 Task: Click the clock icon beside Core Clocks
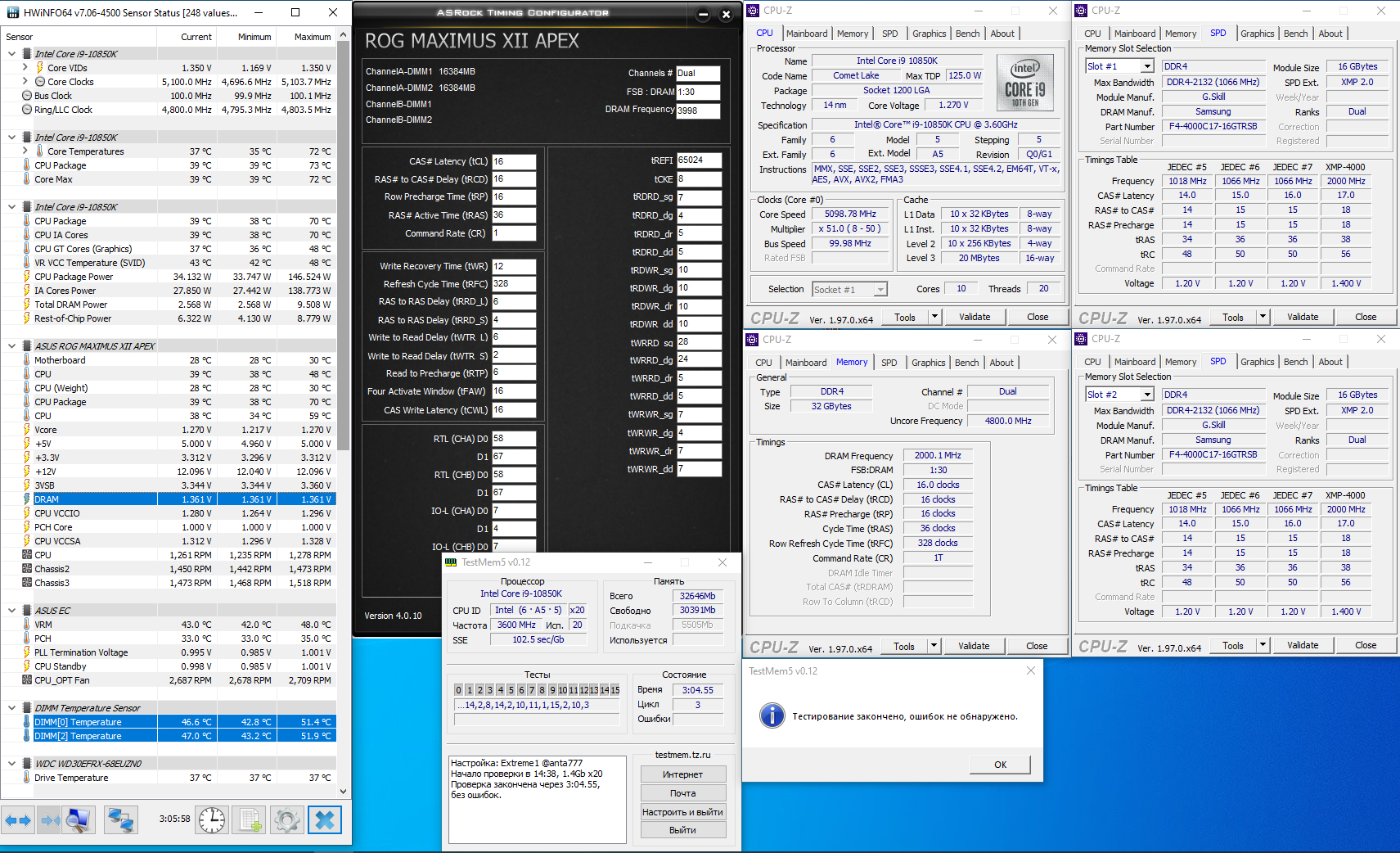pyautogui.click(x=40, y=82)
